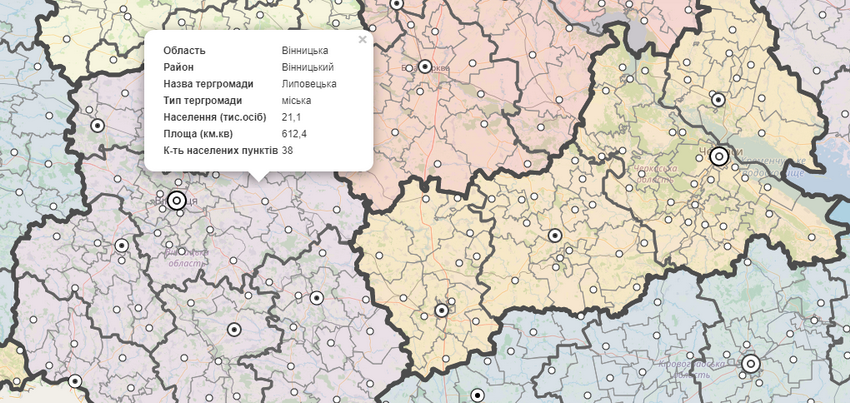This screenshot has width=850, height=403.
Task: Close the community info popup
Action: click(x=362, y=41)
